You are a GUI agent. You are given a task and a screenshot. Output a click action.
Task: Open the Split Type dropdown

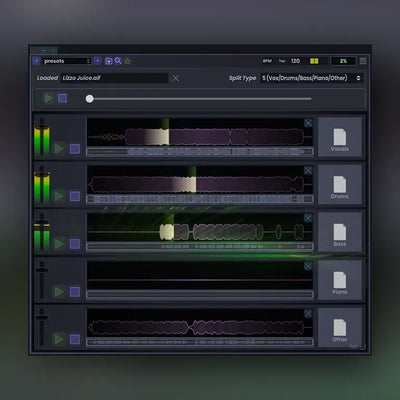pyautogui.click(x=311, y=78)
